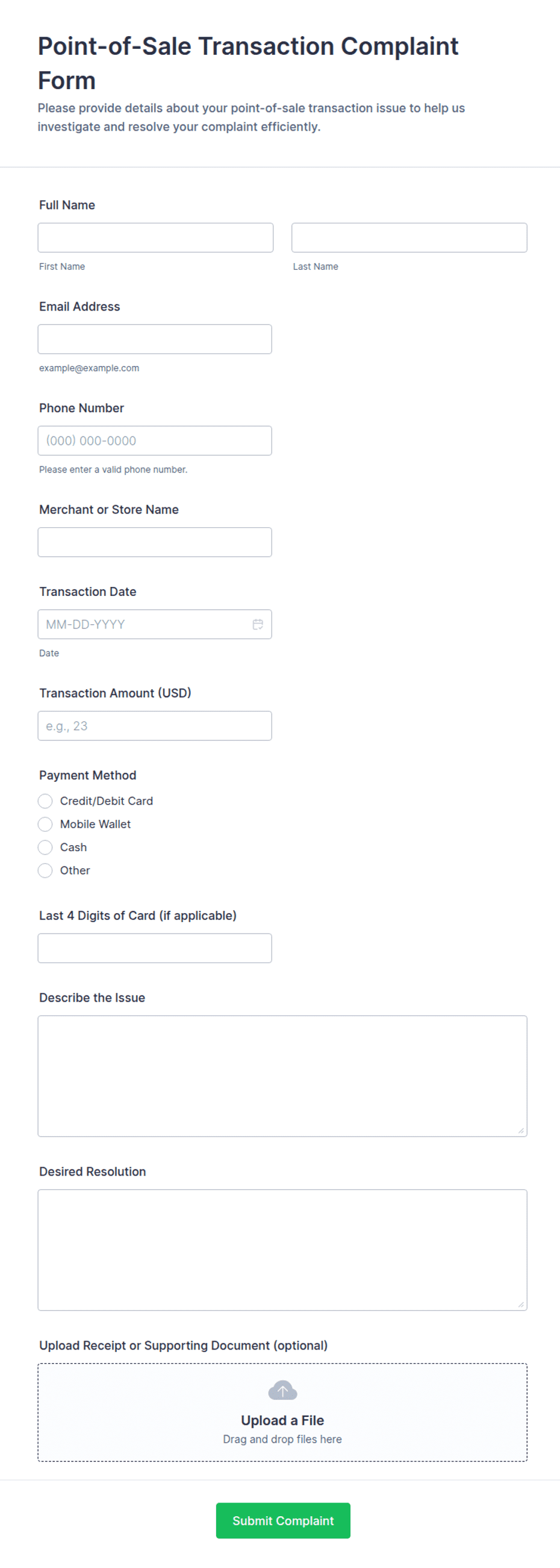Viewport: 560px width, 1568px height.
Task: Click the Desired Resolution resize handle
Action: pos(521,1304)
